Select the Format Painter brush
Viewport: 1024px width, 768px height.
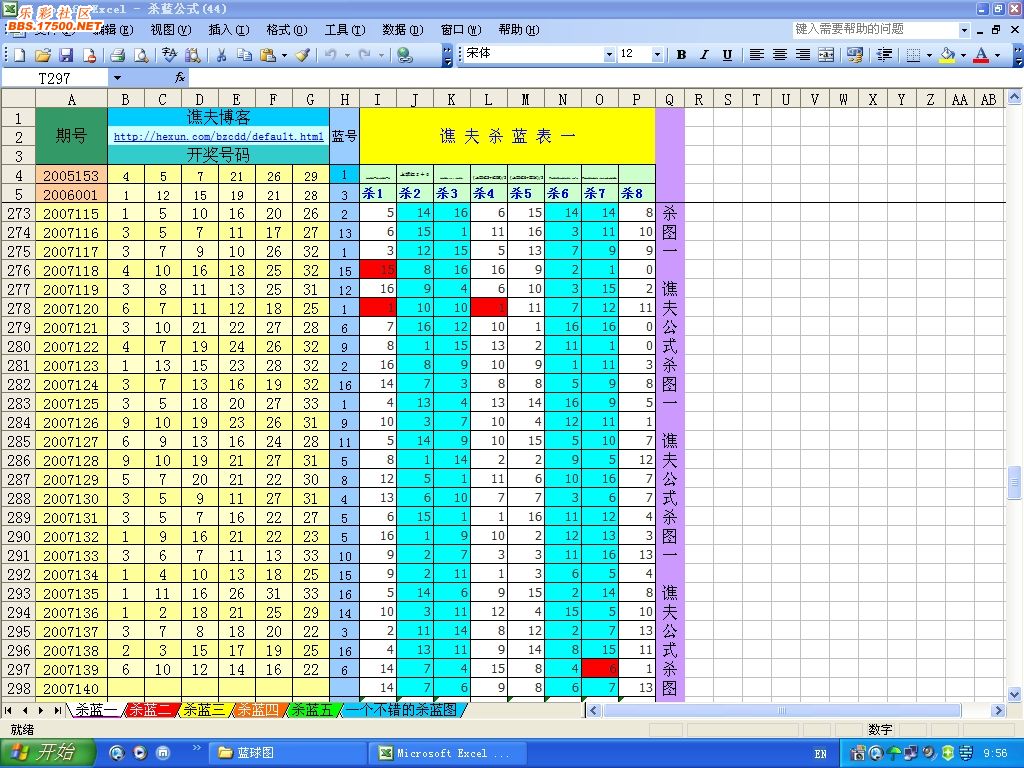tap(302, 56)
